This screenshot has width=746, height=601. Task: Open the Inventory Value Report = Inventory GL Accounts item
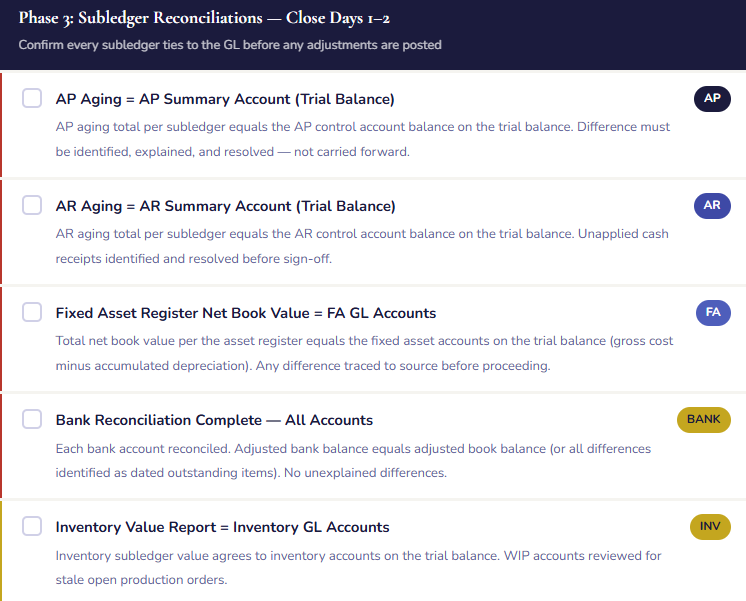pyautogui.click(x=222, y=527)
